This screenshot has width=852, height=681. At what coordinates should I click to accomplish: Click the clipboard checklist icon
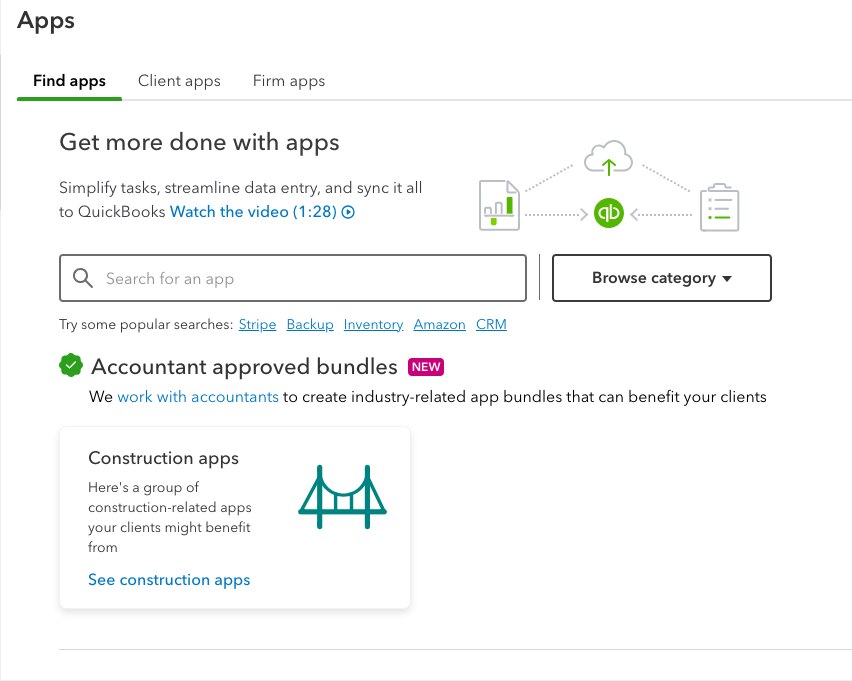[x=719, y=207]
